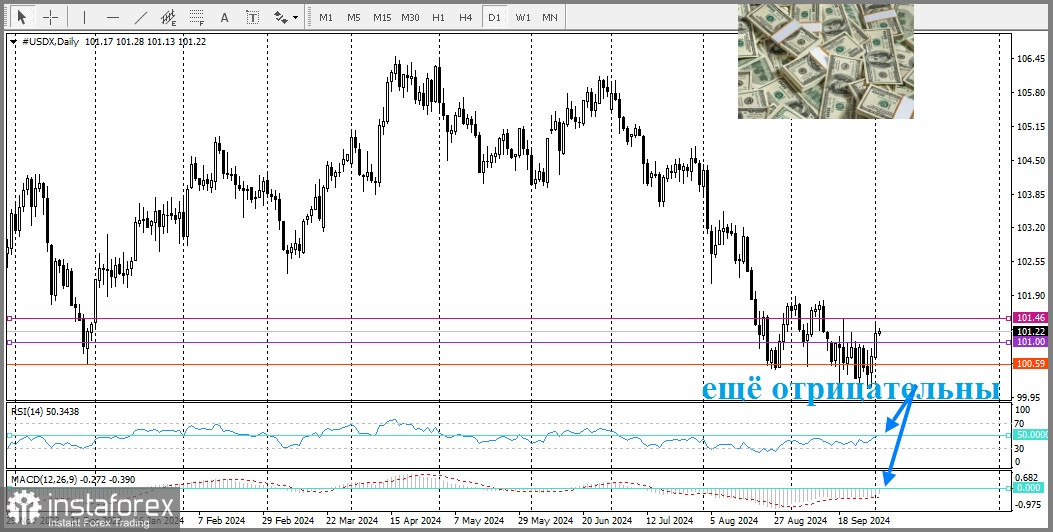Switch chart to M15 timeframe
The image size is (1053, 532).
[x=382, y=17]
